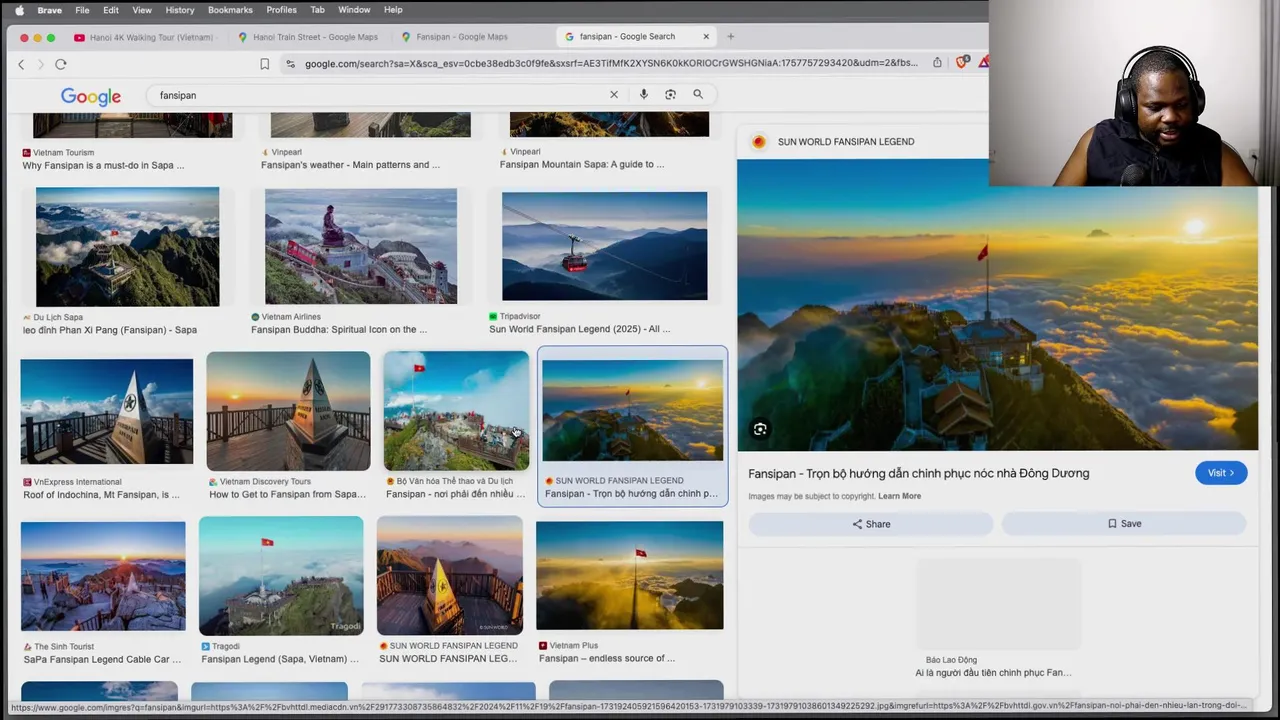Open the large sunset preview image
Viewport: 1280px width, 720px height.
(x=997, y=304)
